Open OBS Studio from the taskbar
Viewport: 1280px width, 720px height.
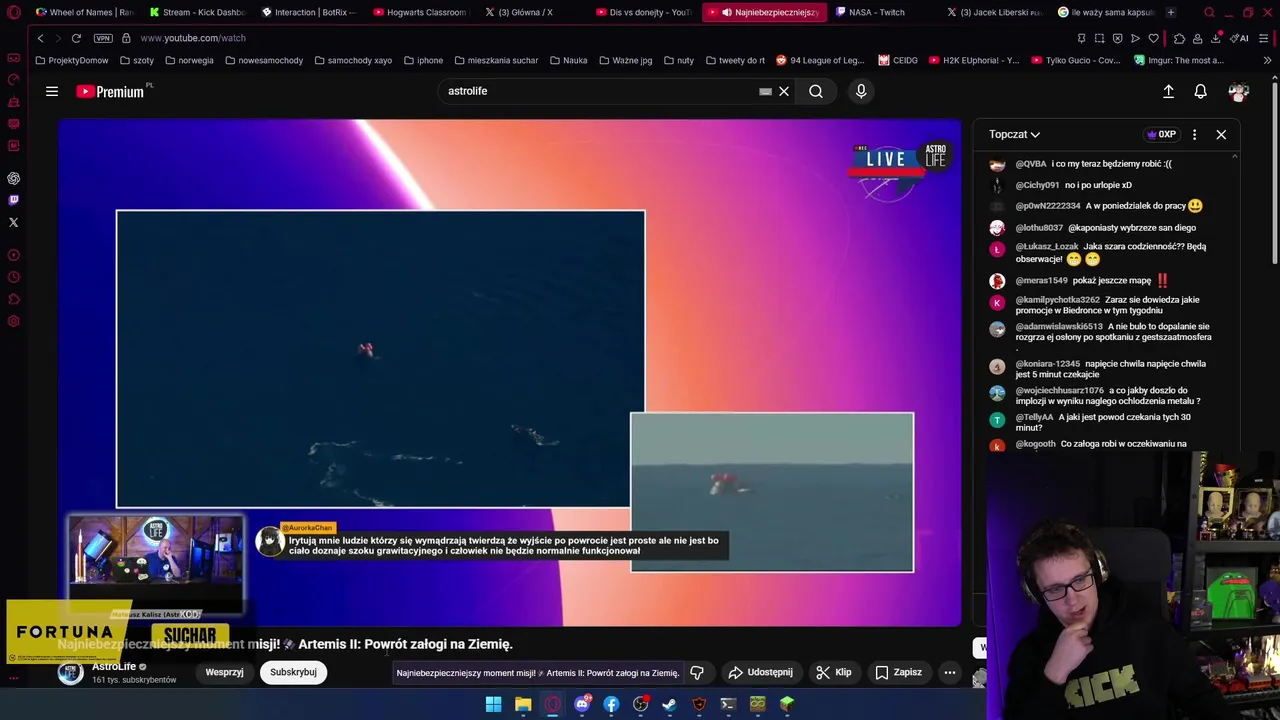pos(641,704)
